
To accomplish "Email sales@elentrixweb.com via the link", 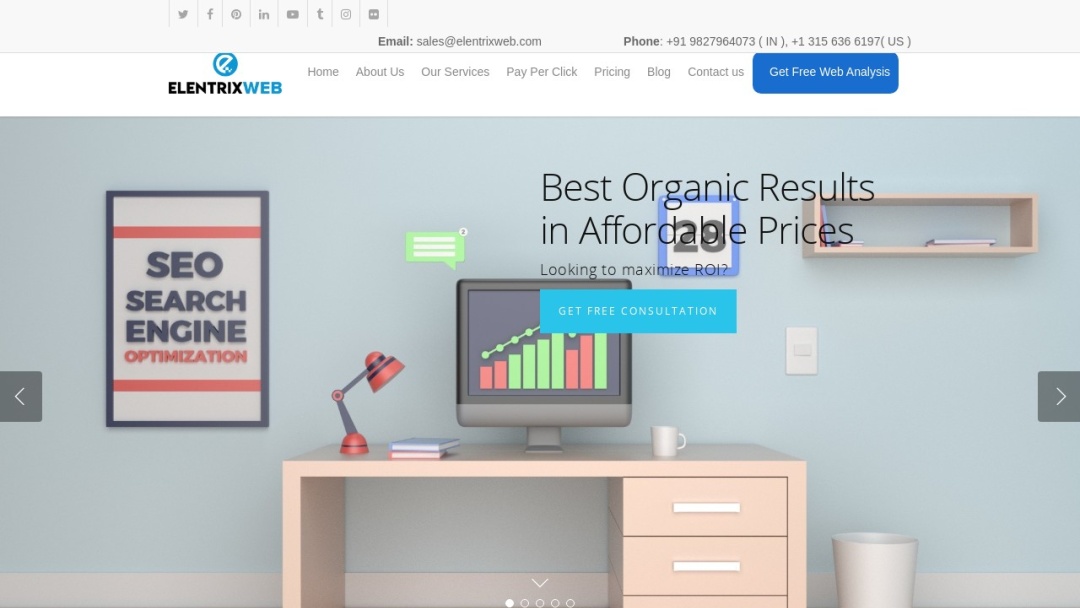I will click(477, 41).
